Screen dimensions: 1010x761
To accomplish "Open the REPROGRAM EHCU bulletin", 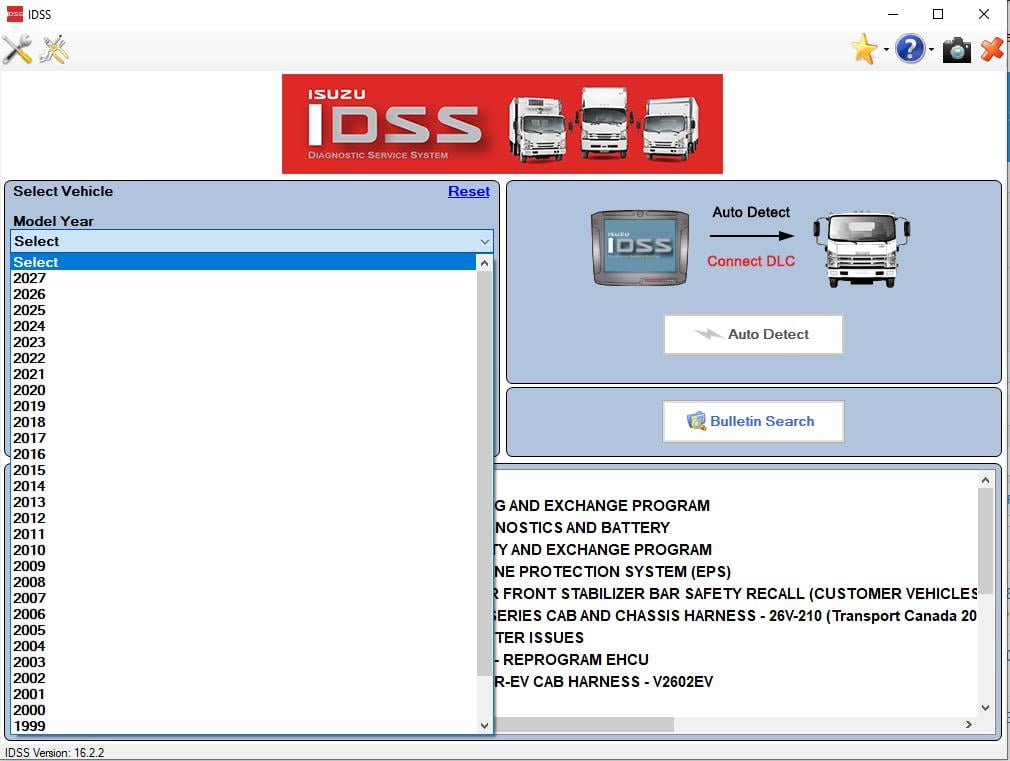I will coord(572,660).
